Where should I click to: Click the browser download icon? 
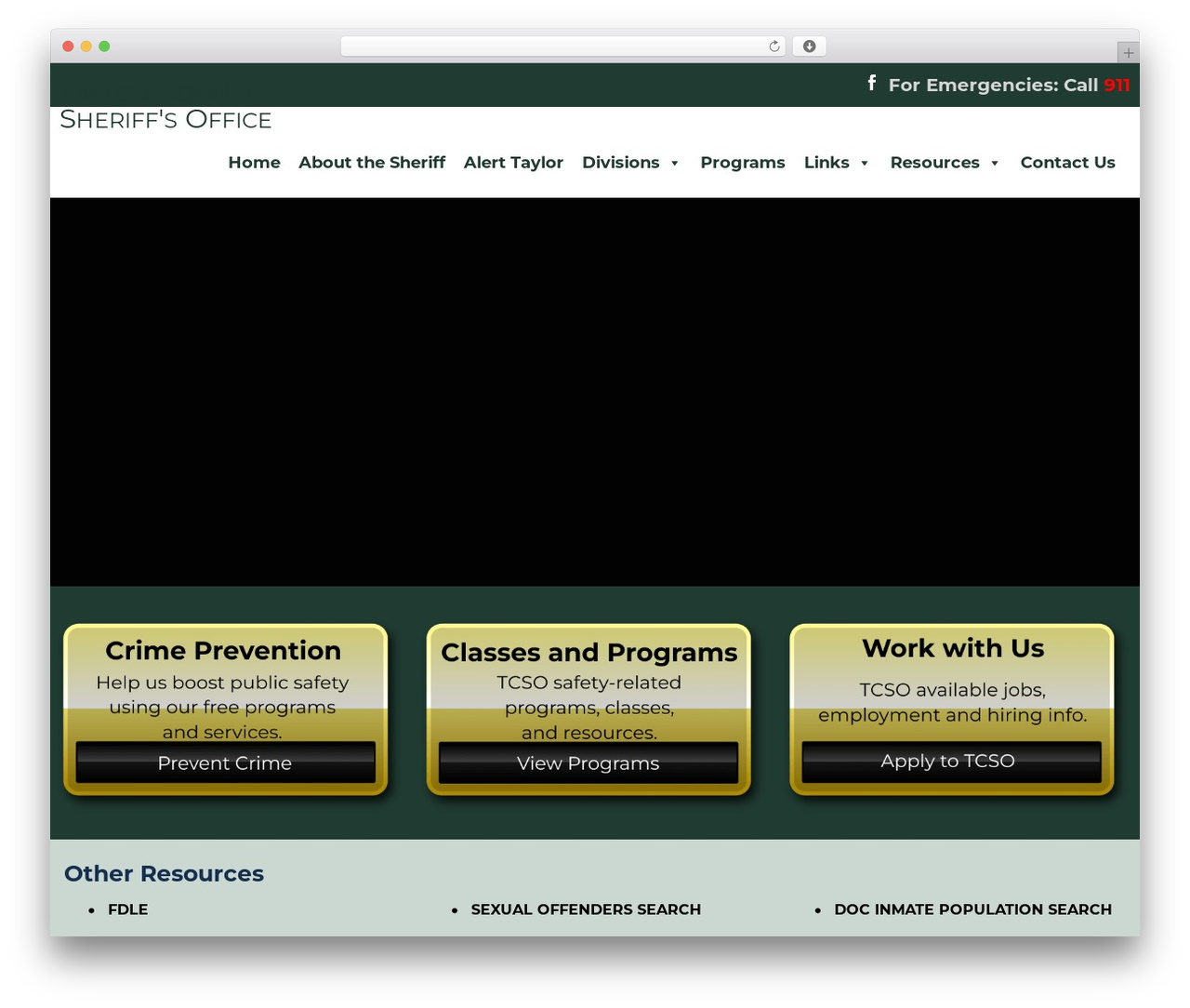(x=809, y=46)
